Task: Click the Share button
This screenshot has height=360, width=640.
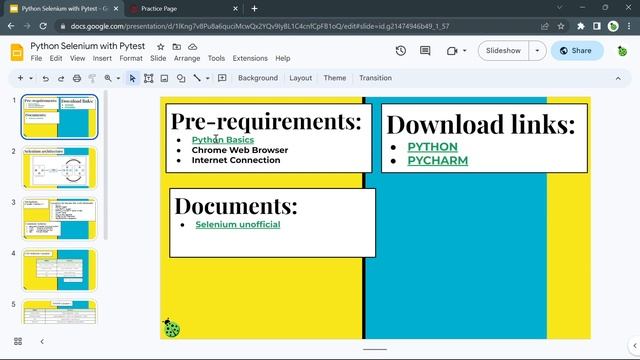Action: (x=577, y=51)
